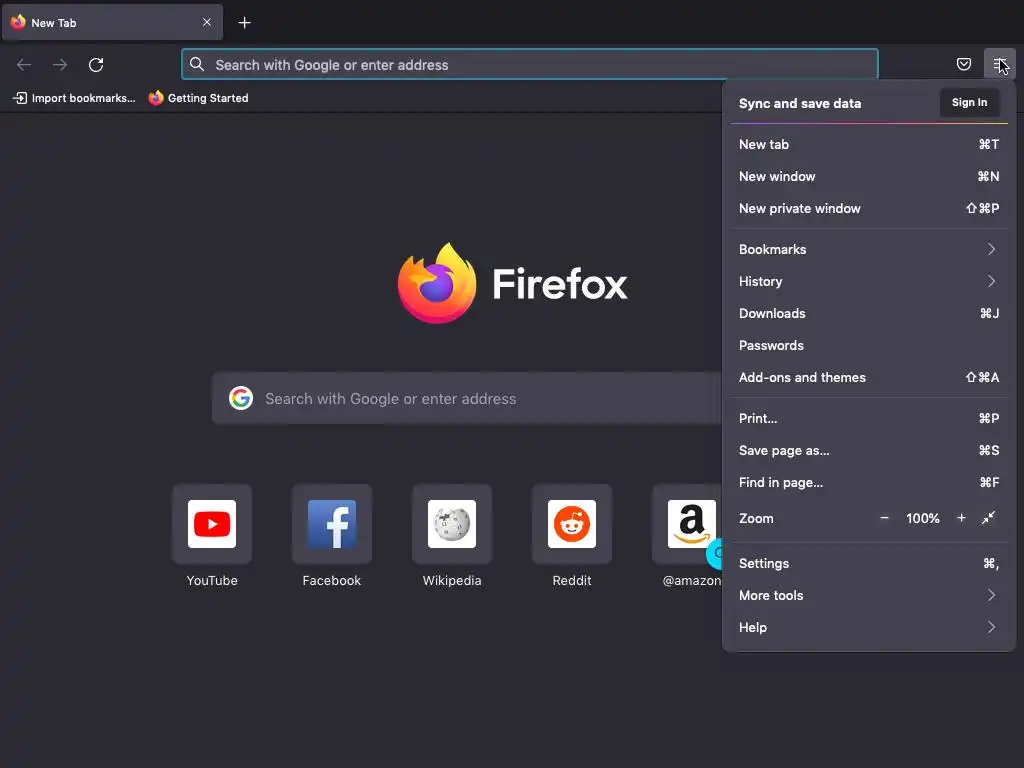The image size is (1024, 768).
Task: Click the Google logo in page search box
Action: 241,398
